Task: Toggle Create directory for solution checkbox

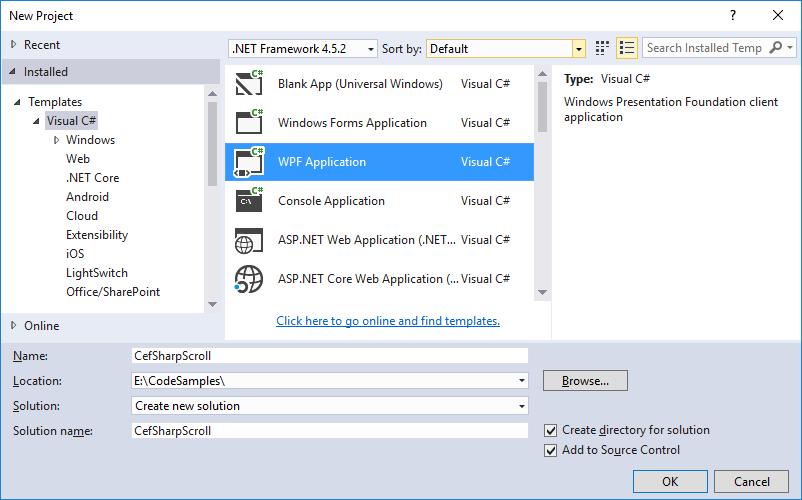Action: point(550,430)
